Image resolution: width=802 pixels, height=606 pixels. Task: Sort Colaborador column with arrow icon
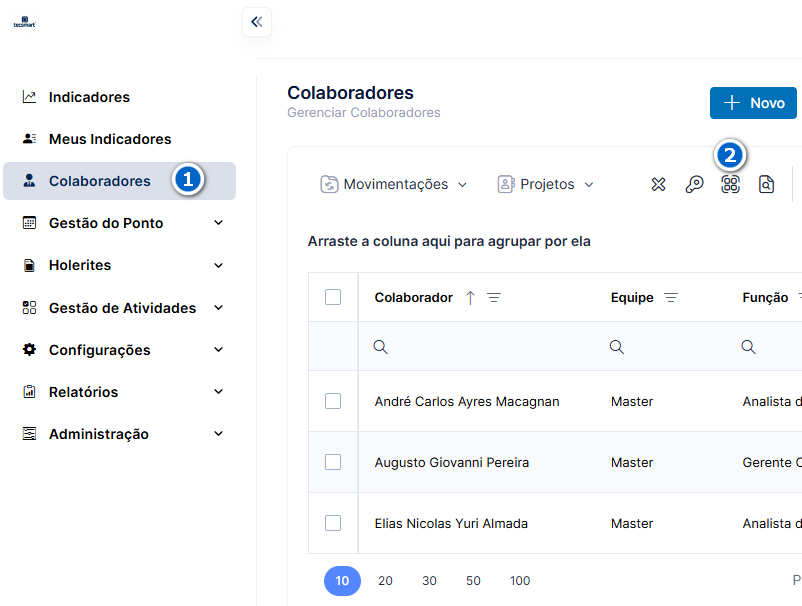point(470,298)
